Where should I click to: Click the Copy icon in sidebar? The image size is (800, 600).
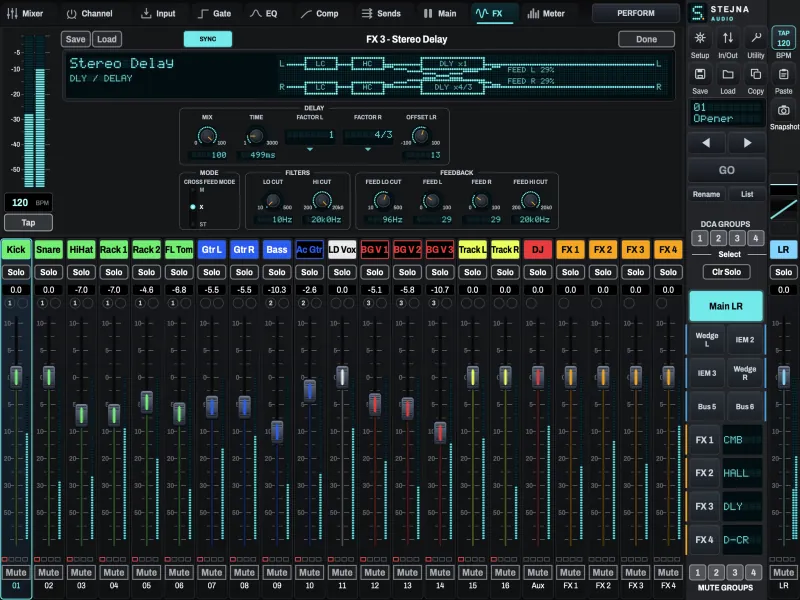click(x=756, y=74)
